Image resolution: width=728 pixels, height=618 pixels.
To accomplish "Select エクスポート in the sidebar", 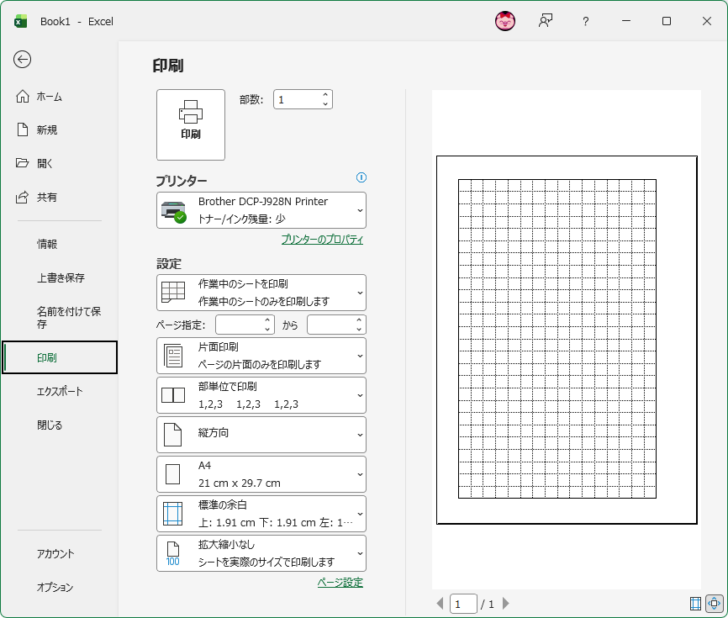I will click(59, 391).
